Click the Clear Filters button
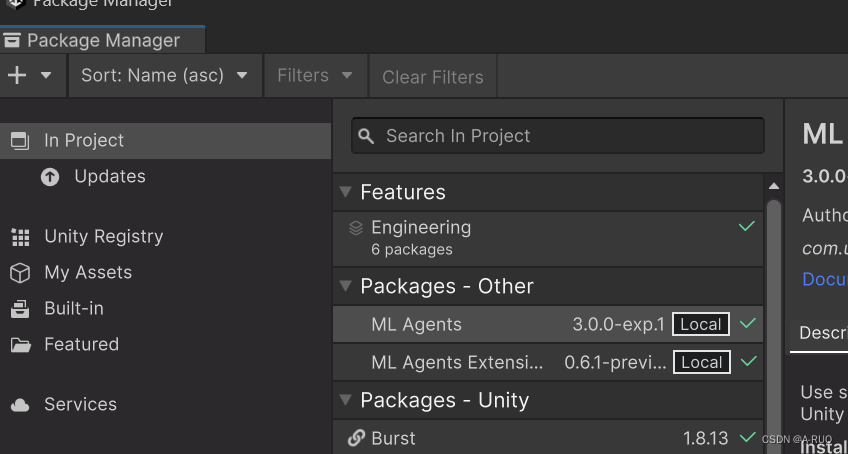The width and height of the screenshot is (848, 454). 433,77
